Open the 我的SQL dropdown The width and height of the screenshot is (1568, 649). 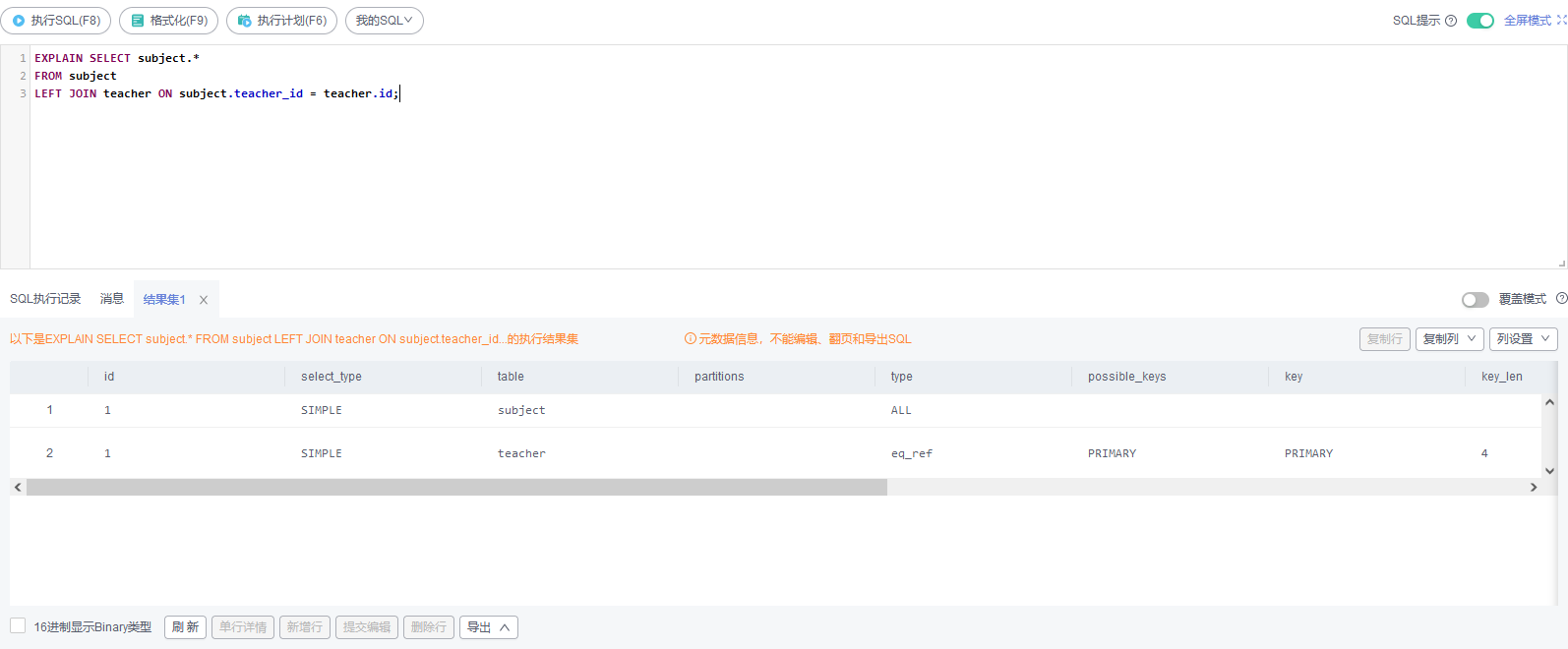[x=385, y=21]
